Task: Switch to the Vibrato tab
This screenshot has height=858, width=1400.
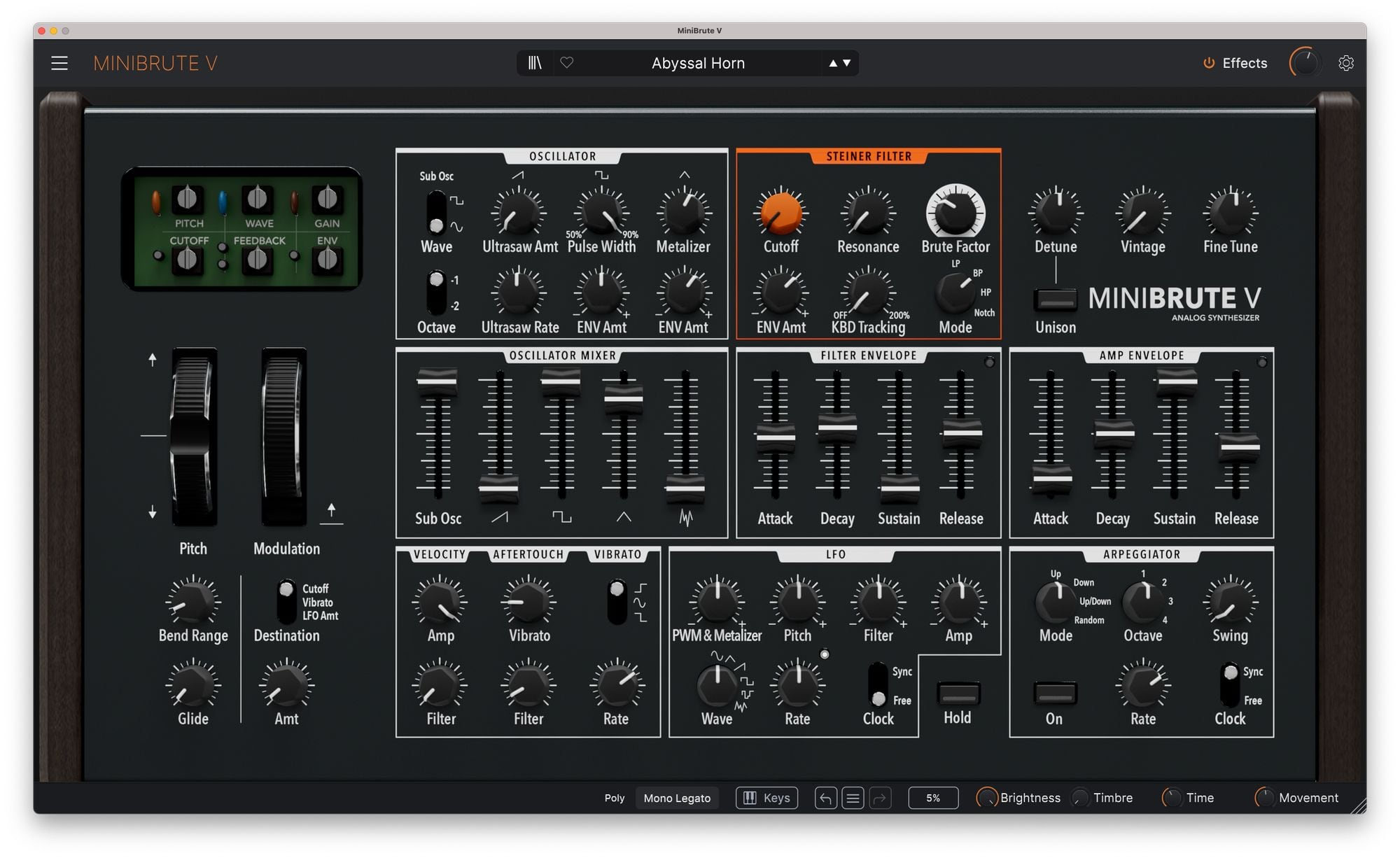Action: pyautogui.click(x=617, y=554)
